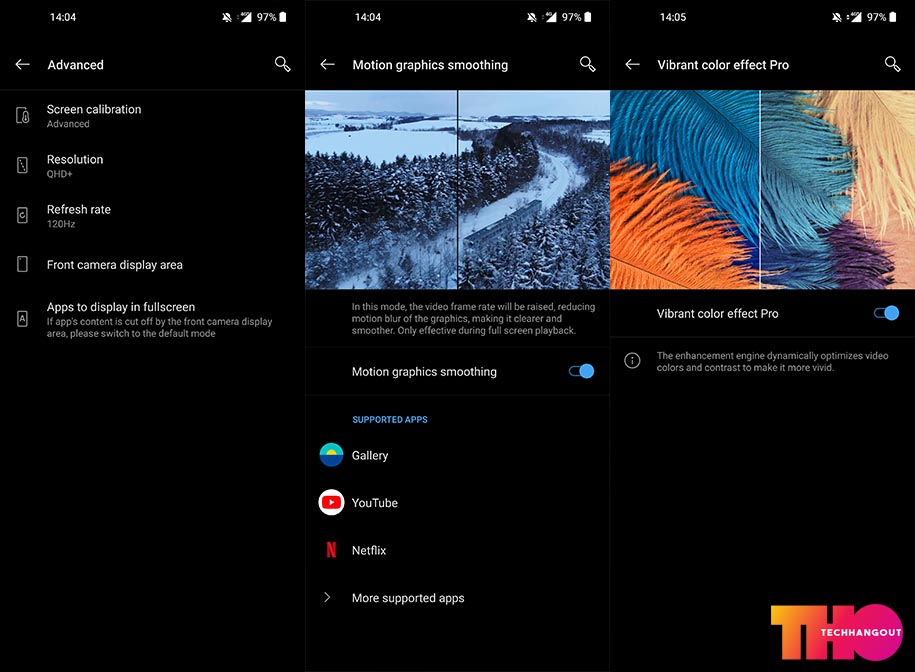
Task: Turn off Motion graphics smoothing switch
Action: (x=581, y=371)
